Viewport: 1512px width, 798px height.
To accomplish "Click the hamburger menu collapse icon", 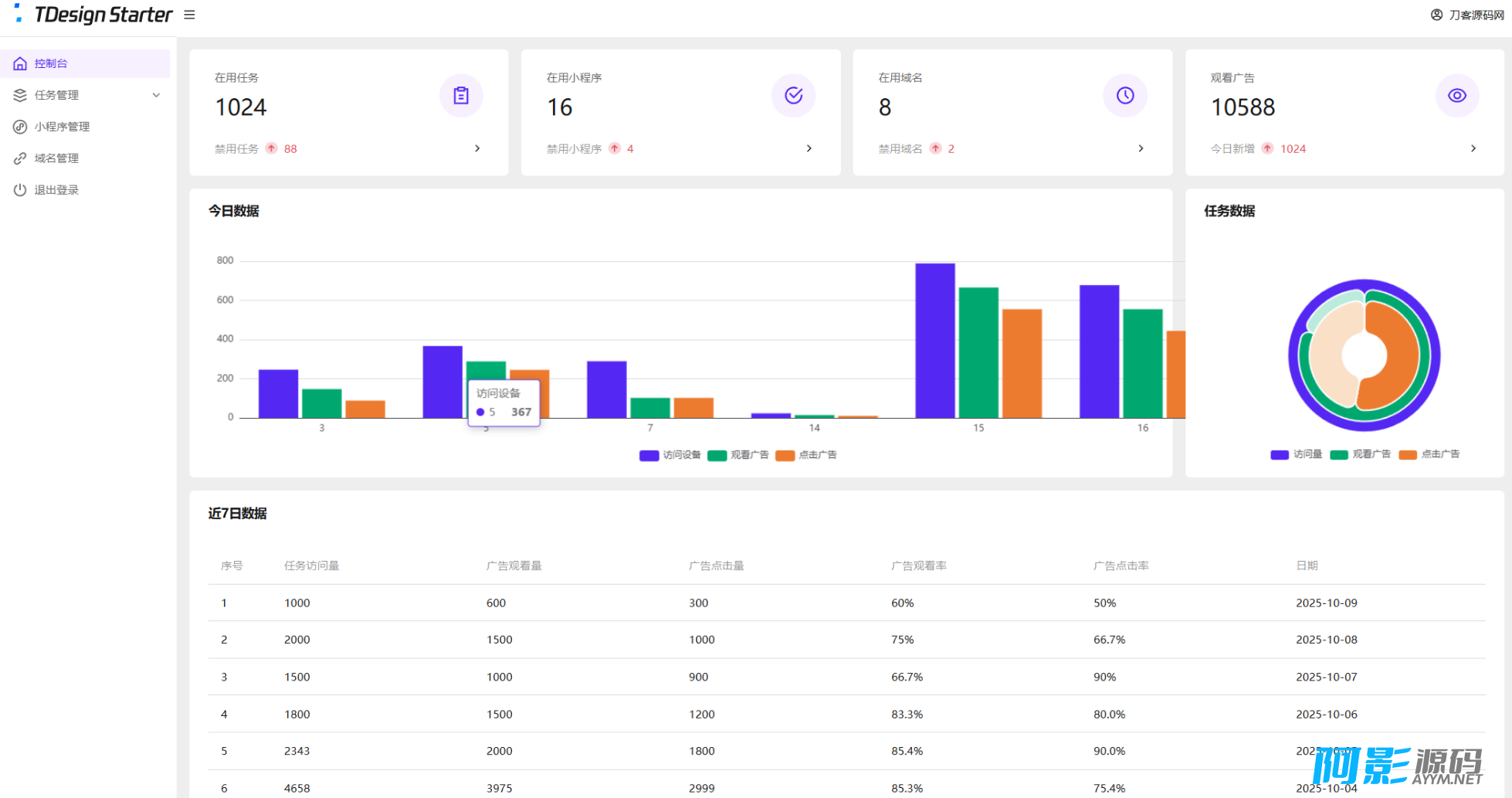I will point(189,15).
